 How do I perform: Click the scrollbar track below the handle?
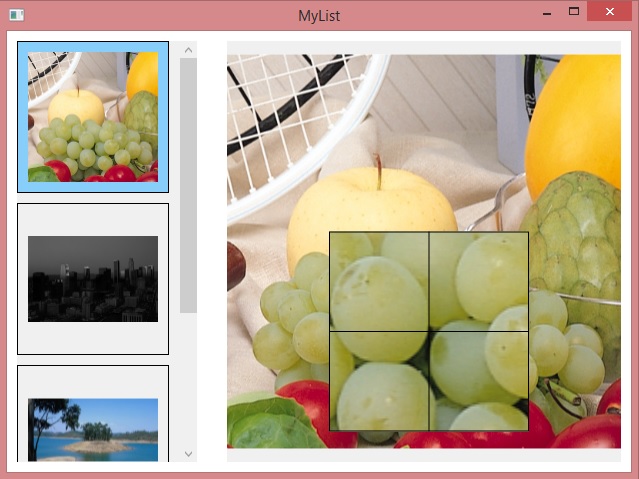coord(188,380)
